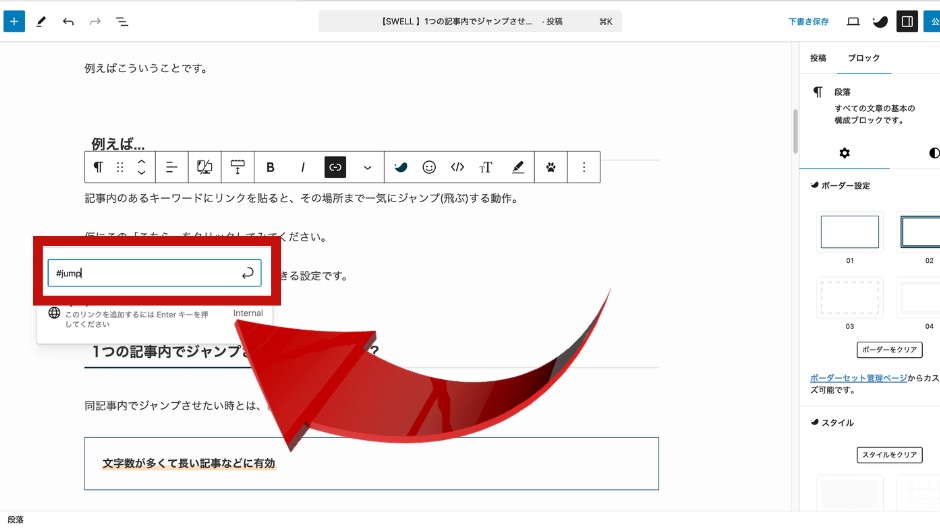This screenshot has height=528, width=940.
Task: Apply inline code formatting
Action: coord(457,167)
